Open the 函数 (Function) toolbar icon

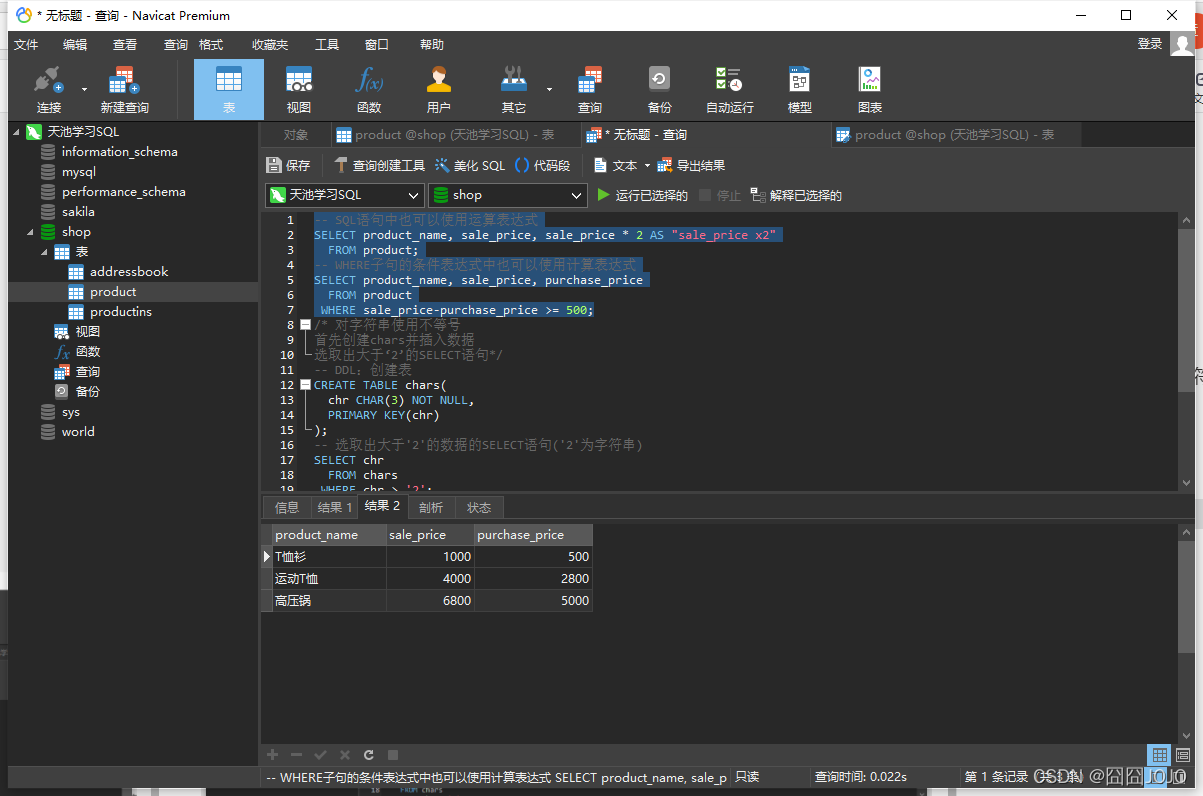(369, 90)
